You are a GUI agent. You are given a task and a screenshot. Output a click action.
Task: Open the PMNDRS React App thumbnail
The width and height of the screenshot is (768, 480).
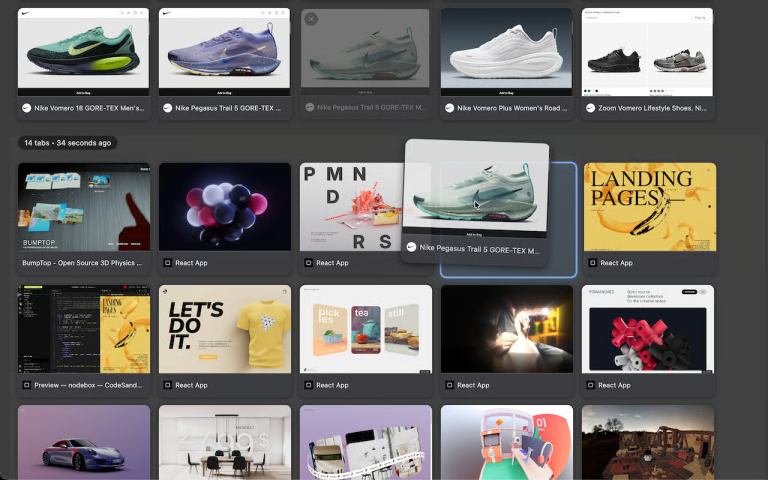(351, 207)
